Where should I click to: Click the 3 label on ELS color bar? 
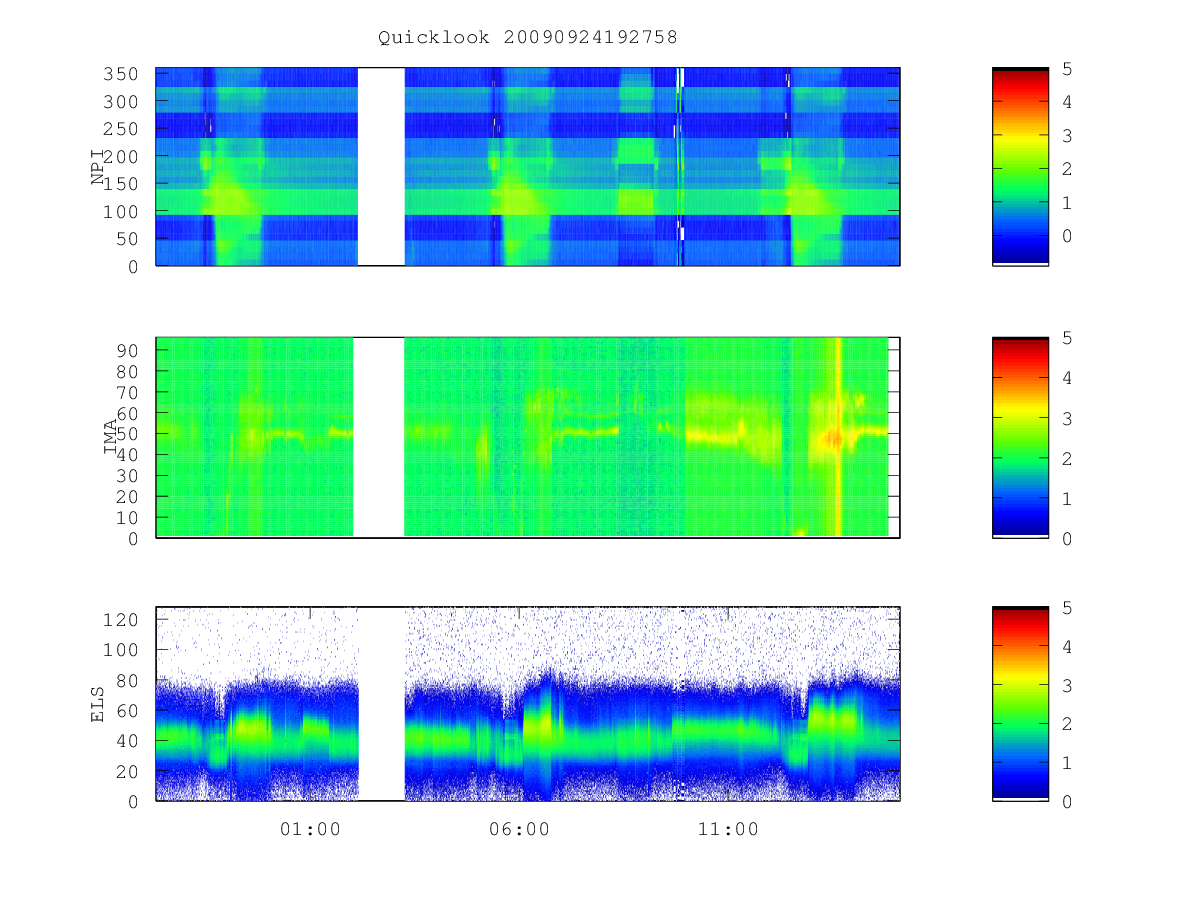pos(1067,685)
